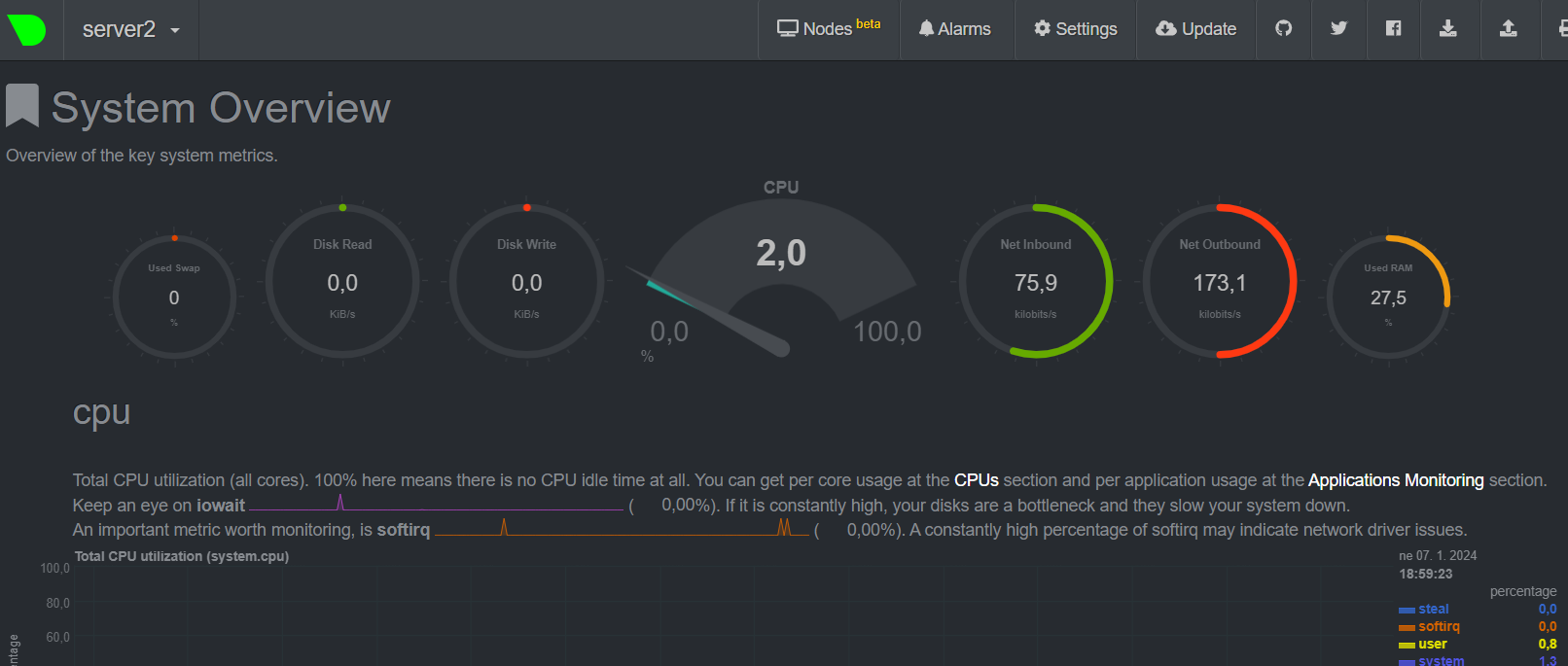Viewport: 1568px width, 666px height.
Task: Toggle the softirq series in legend
Action: click(1439, 627)
